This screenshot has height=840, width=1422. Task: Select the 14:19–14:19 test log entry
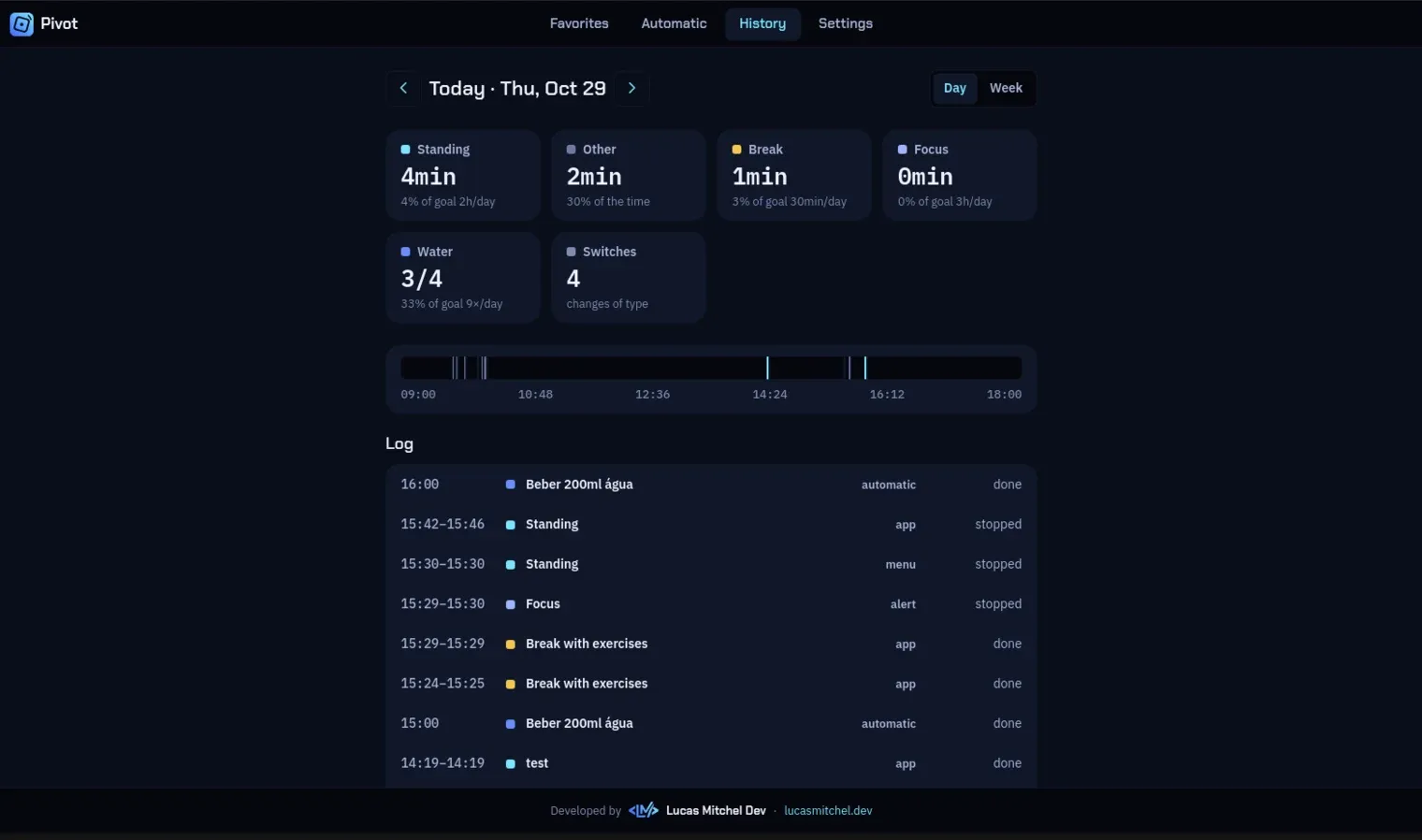pos(711,763)
